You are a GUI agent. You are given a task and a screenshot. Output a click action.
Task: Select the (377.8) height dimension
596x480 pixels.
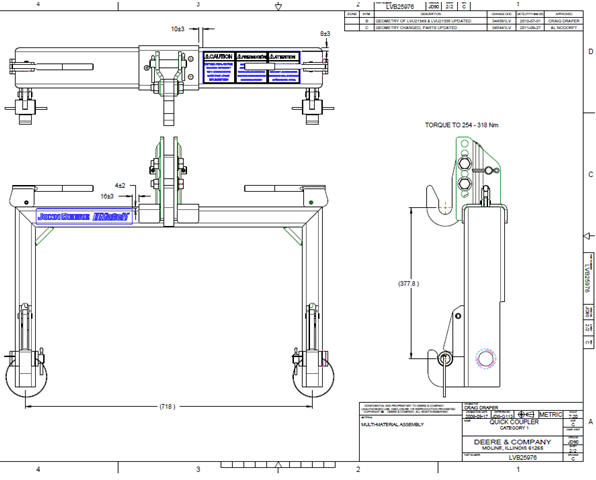(409, 284)
